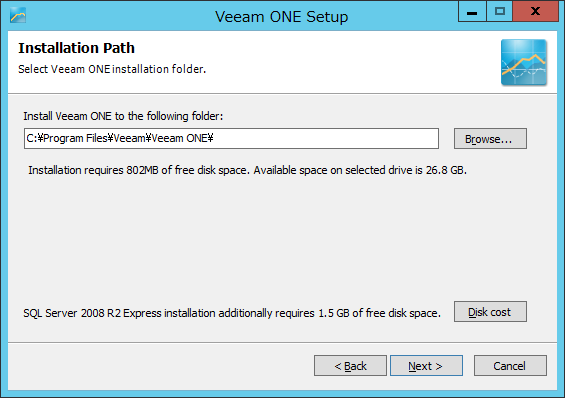Click the SQL Server 2008 R2 Express note
The image size is (565, 398).
click(x=232, y=313)
